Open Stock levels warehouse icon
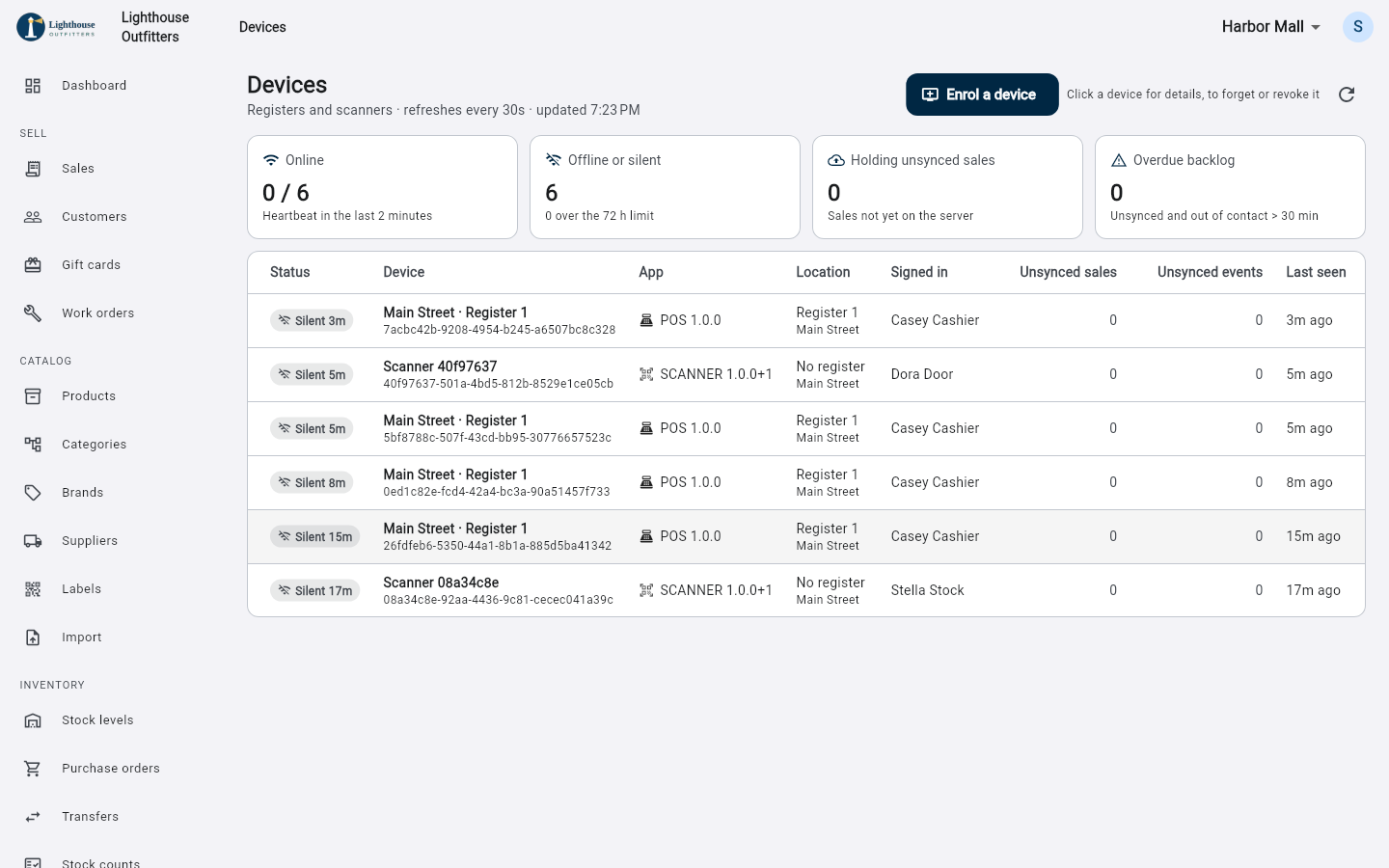The image size is (1389, 868). click(33, 720)
